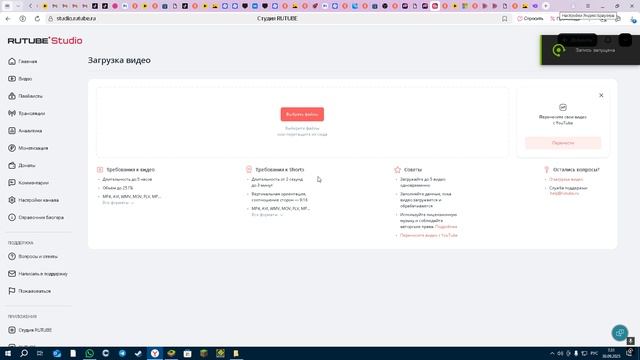Open Telegram from the taskbar
Image resolution: width=640 pixels, height=360 pixels.
(122, 353)
